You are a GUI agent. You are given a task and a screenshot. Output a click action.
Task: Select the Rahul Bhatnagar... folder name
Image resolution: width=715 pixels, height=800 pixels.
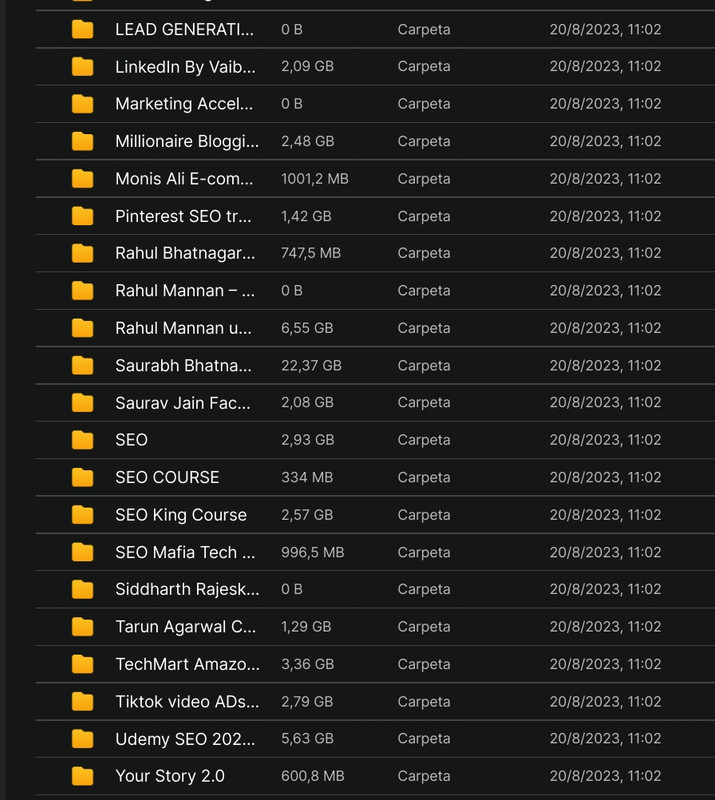(185, 253)
